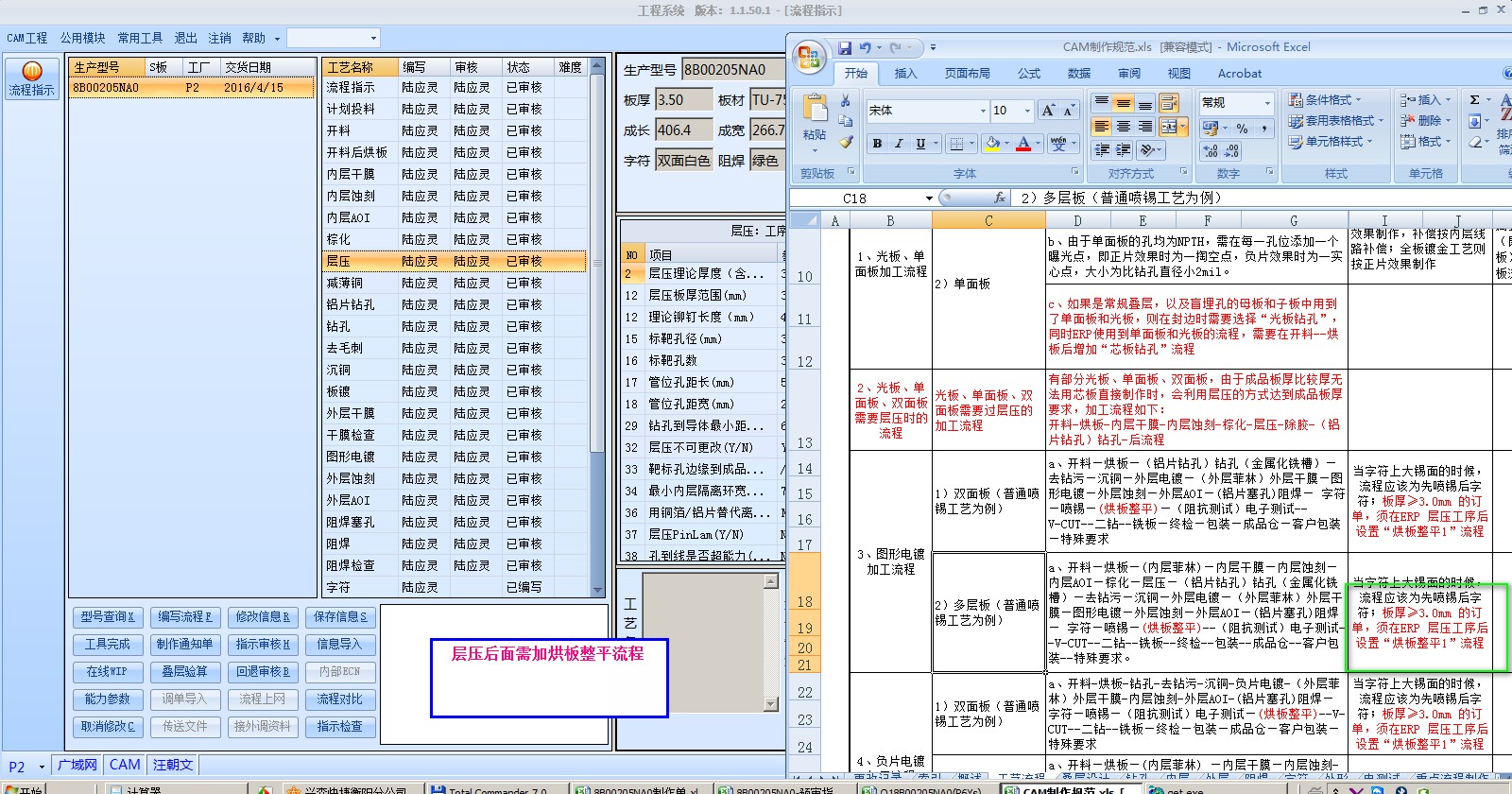
Task: Click the Redo icon in Excel toolbar
Action: click(896, 47)
